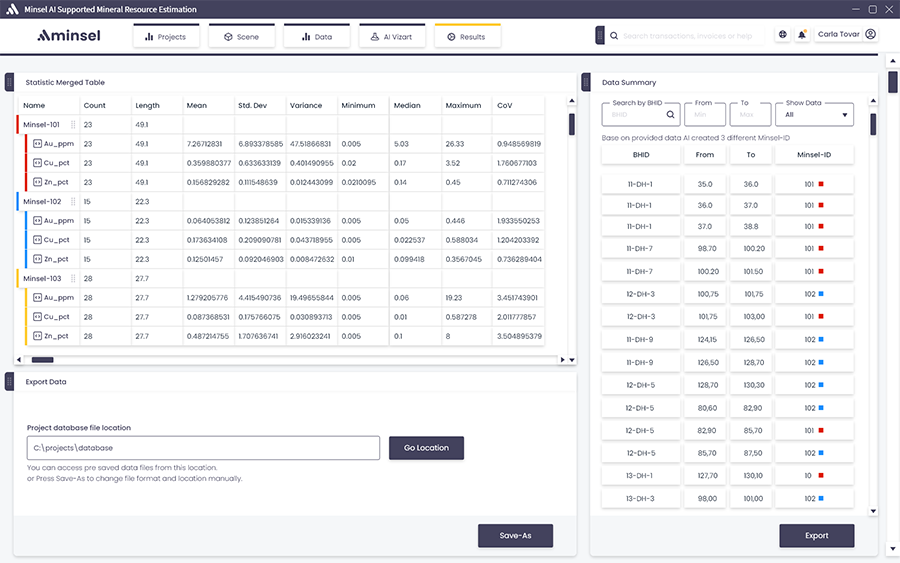Click the BHID search magnifier icon
The image size is (900, 563).
coord(671,115)
